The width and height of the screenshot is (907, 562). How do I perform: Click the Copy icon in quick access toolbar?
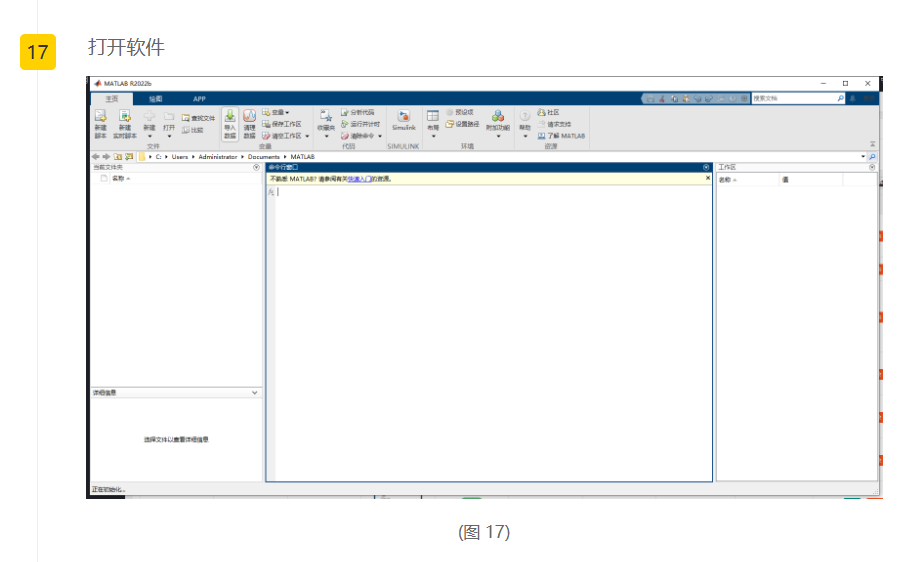(x=674, y=99)
